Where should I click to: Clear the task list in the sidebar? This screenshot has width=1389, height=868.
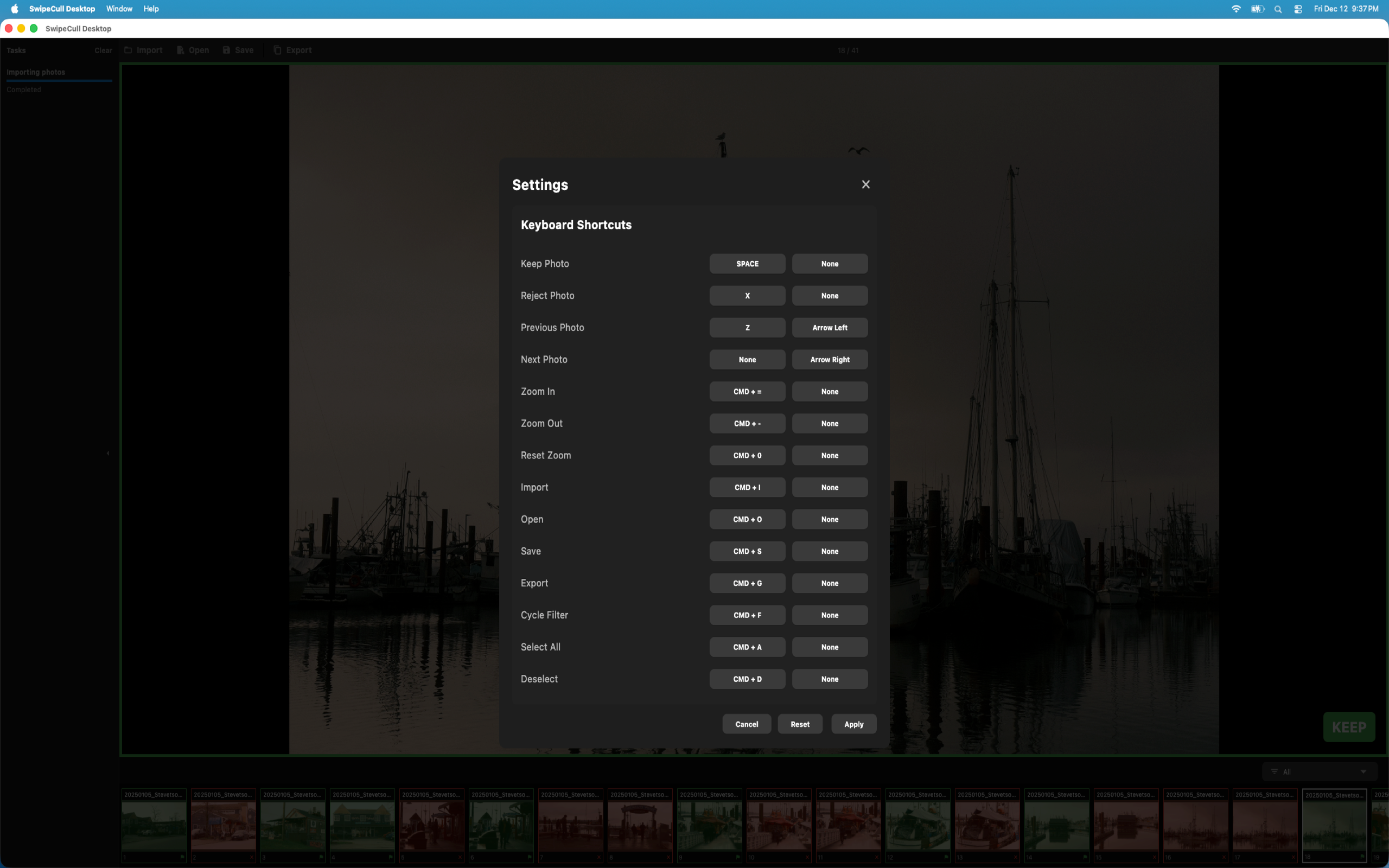pyautogui.click(x=103, y=50)
